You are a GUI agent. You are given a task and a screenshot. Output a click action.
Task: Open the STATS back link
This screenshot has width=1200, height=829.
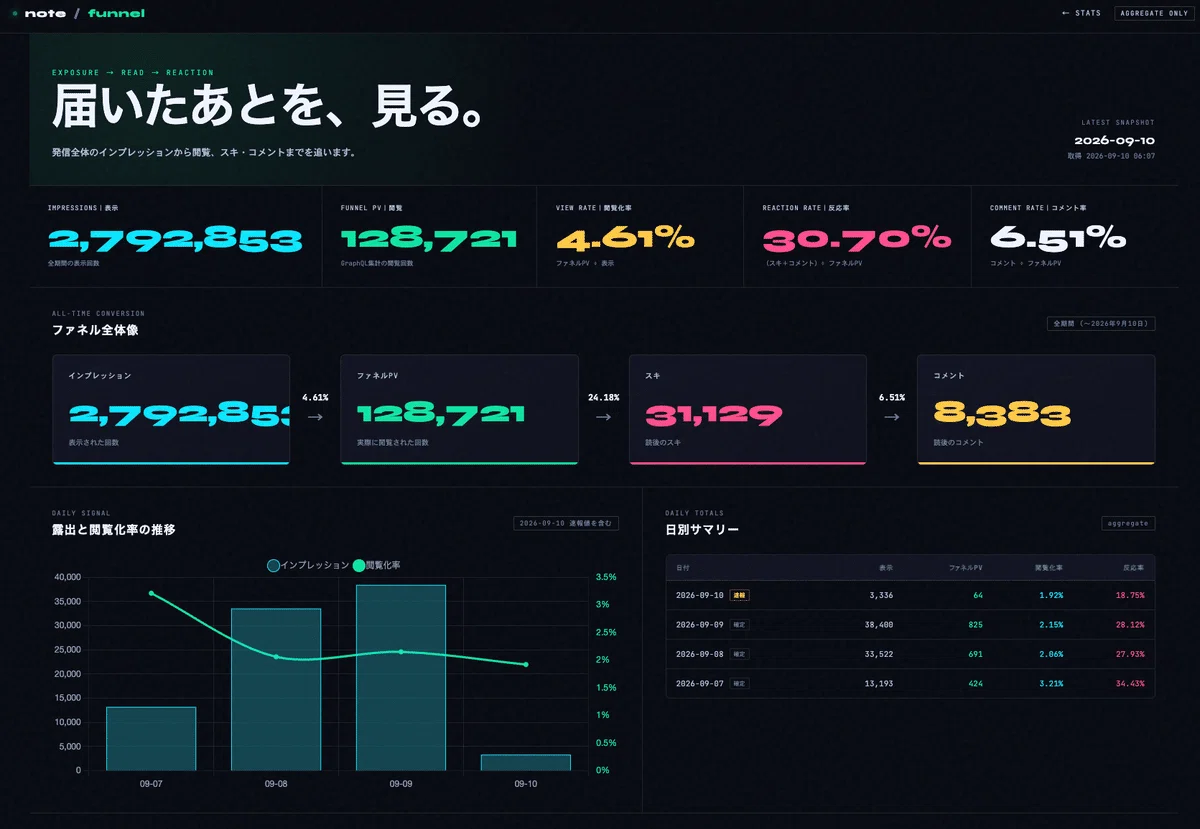coord(1081,13)
